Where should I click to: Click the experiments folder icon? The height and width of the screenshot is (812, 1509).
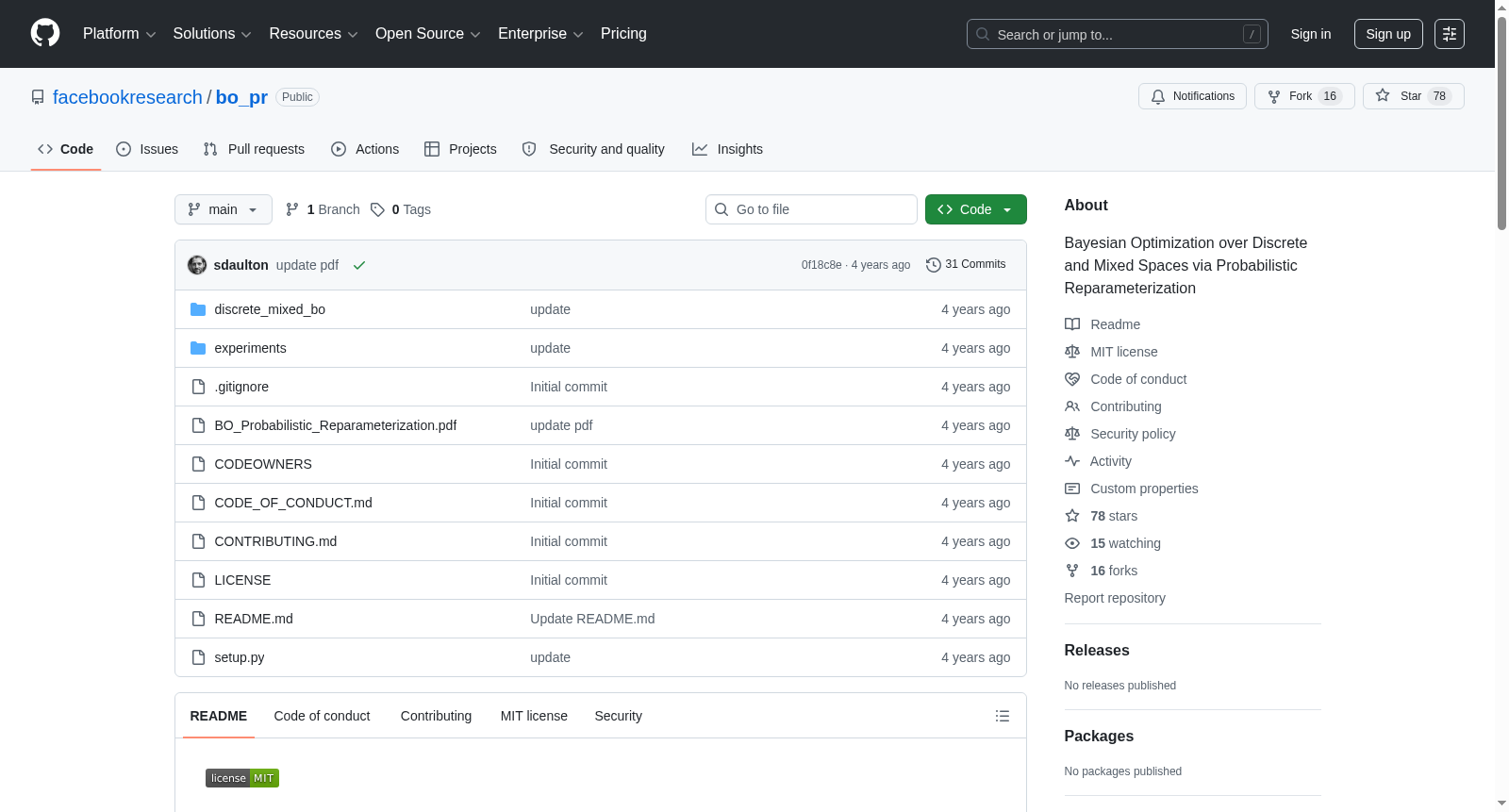coord(198,348)
